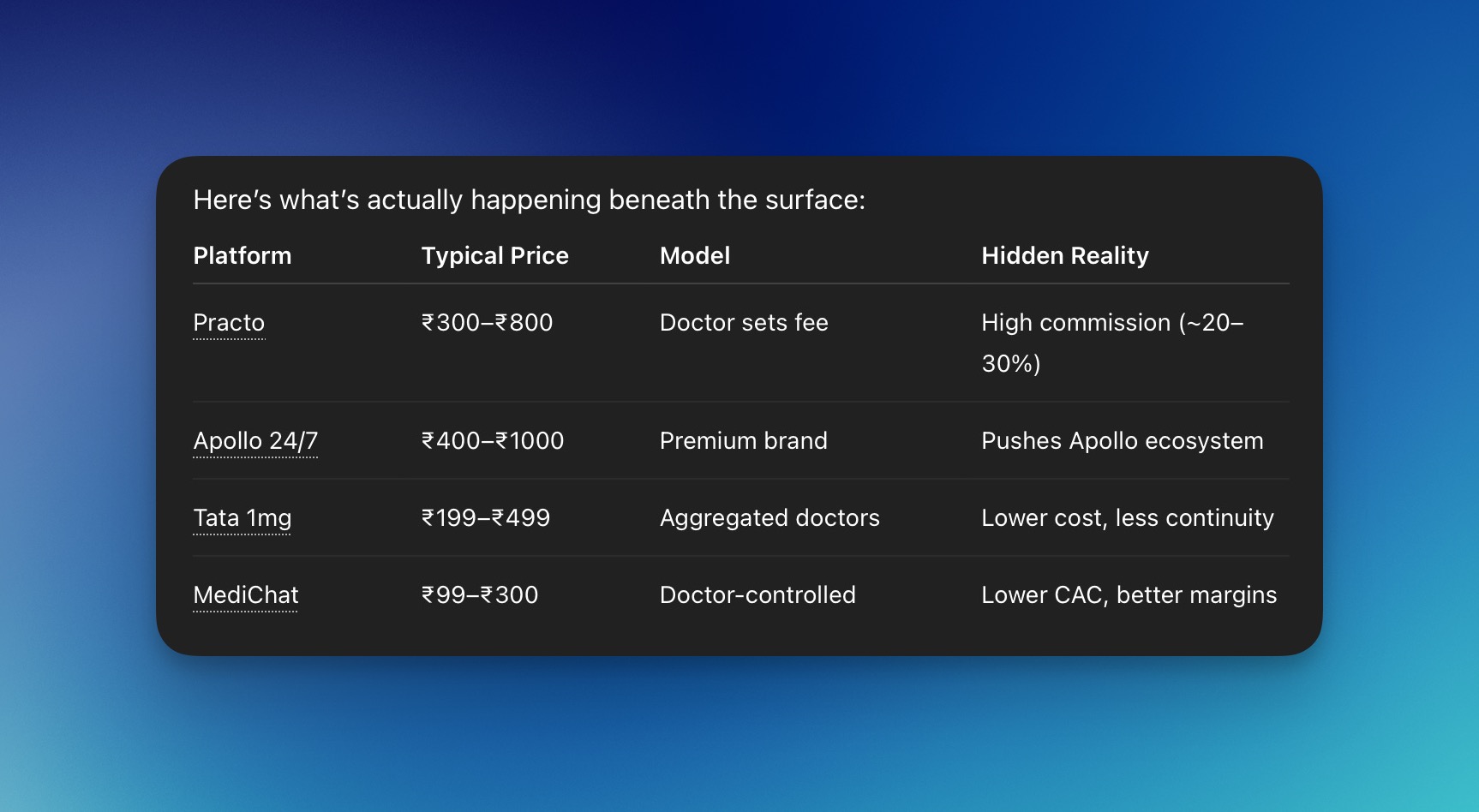This screenshot has height=812, width=1479.
Task: Click 'Lower CAC, better margins' text
Action: coord(1129,595)
